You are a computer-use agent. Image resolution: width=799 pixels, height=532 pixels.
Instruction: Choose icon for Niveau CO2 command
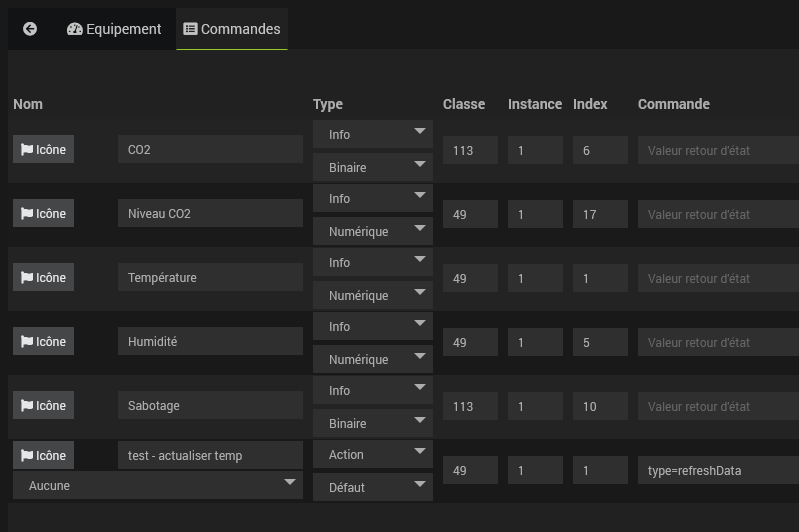43,214
